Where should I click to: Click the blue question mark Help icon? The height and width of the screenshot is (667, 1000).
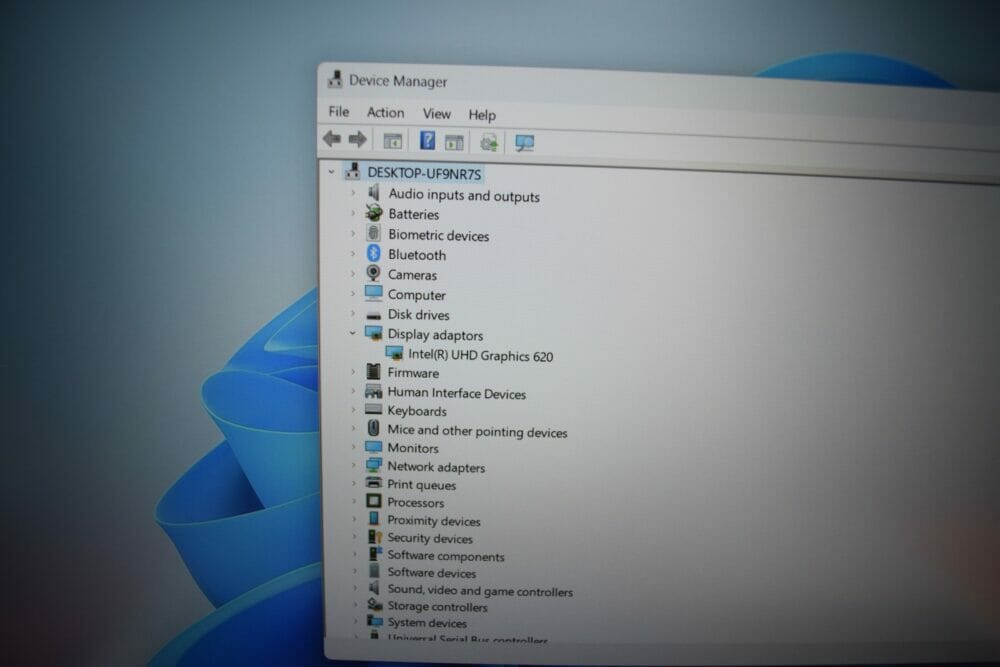(x=427, y=140)
